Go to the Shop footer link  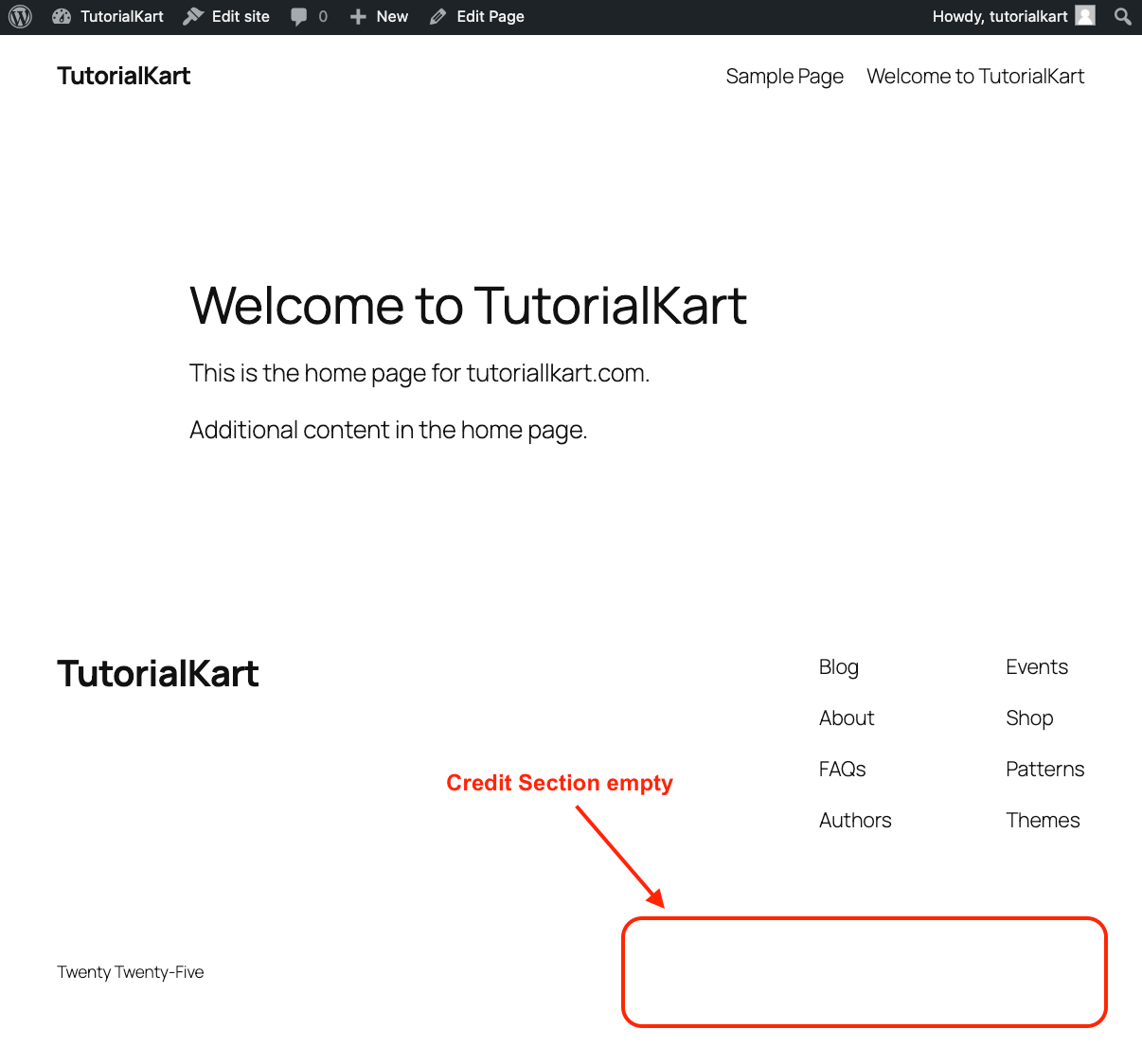pos(1029,718)
